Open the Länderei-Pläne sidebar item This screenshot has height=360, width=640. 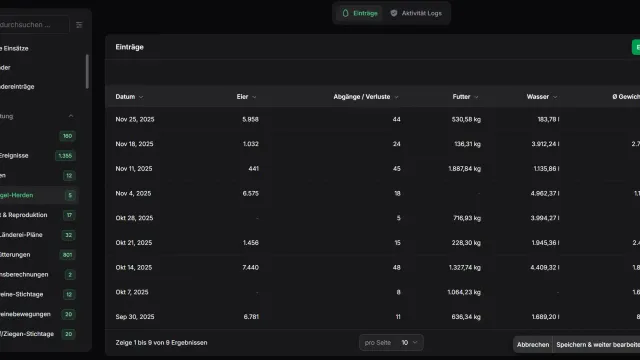(x=38, y=235)
